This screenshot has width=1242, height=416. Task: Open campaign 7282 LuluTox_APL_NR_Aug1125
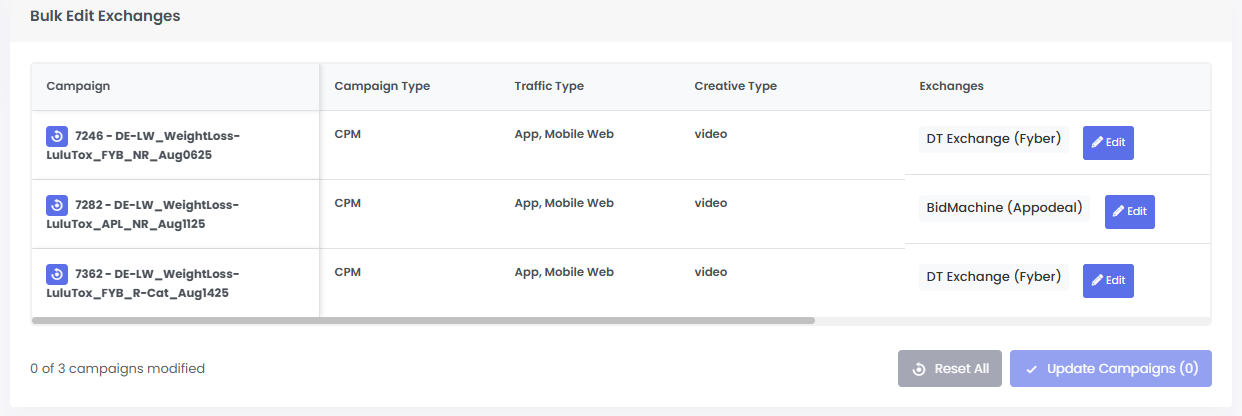(143, 215)
